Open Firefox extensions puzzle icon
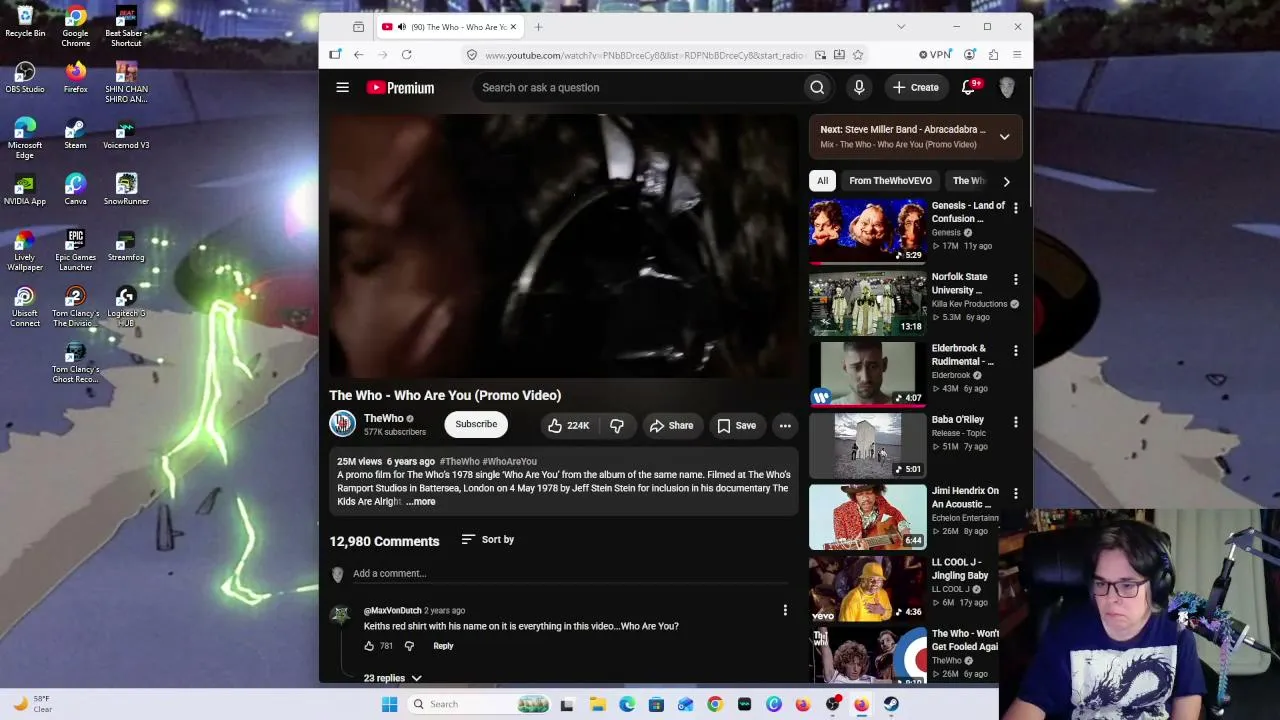This screenshot has width=1280, height=720. point(993,55)
